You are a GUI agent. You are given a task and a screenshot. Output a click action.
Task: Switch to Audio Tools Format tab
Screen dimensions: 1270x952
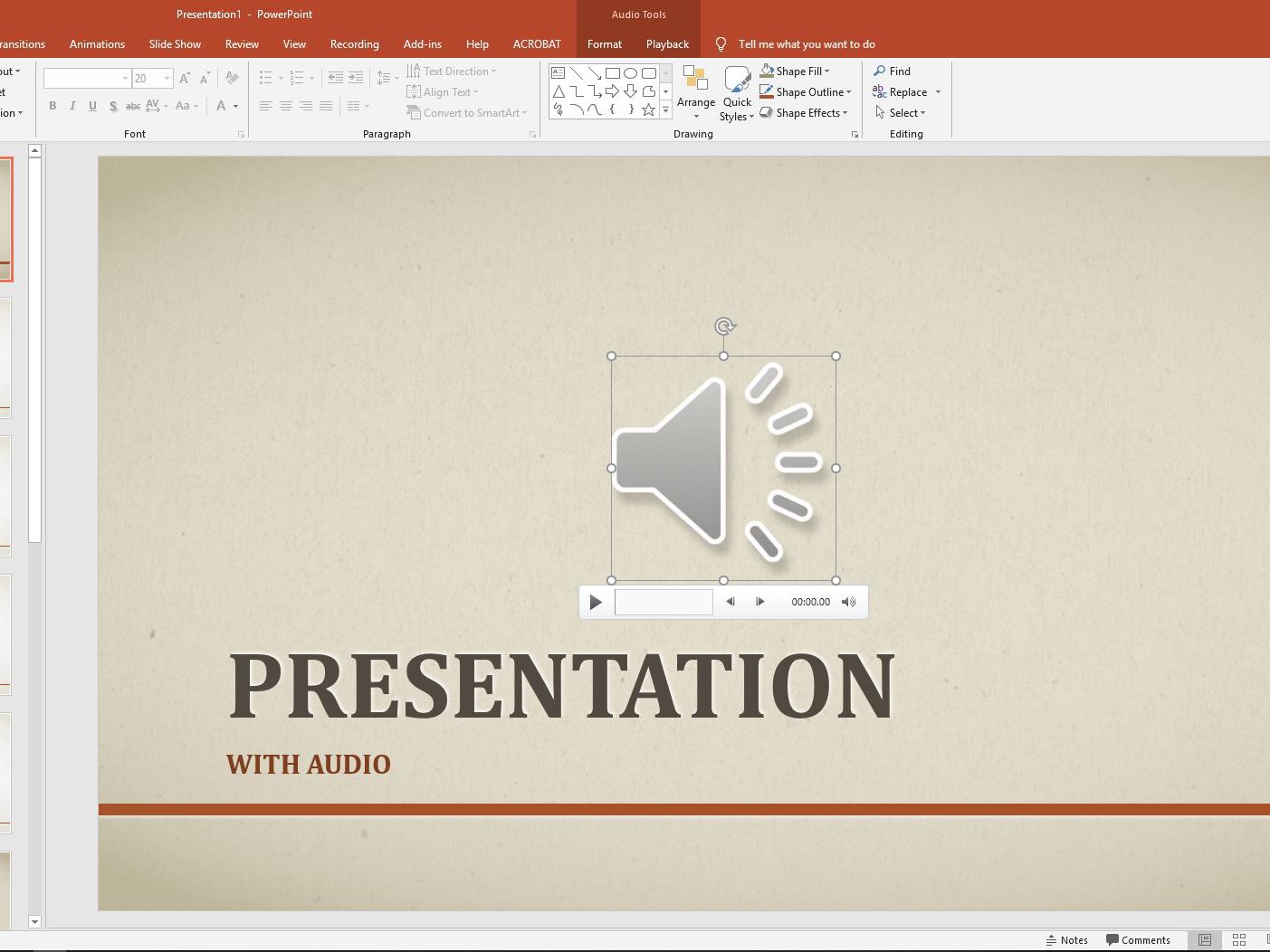(605, 43)
